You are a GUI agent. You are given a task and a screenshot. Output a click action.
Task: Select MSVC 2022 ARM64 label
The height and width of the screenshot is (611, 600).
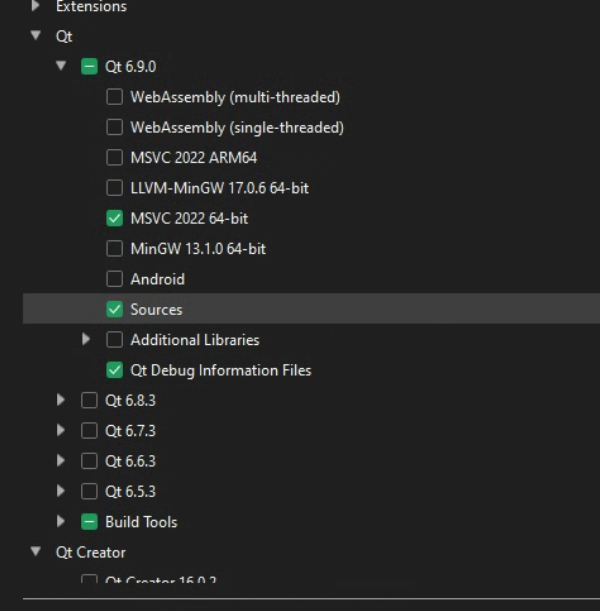point(194,158)
